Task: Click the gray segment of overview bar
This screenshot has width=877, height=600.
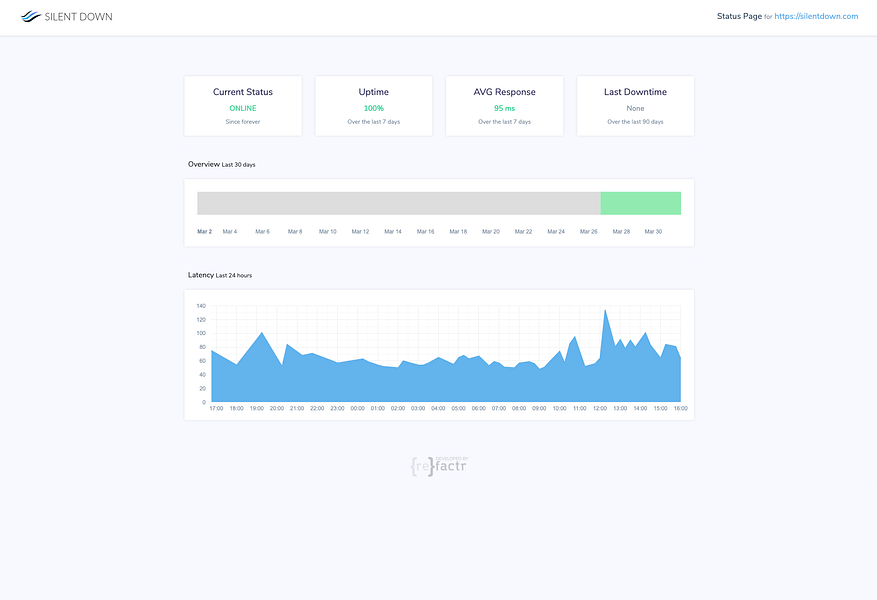Action: [x=399, y=203]
